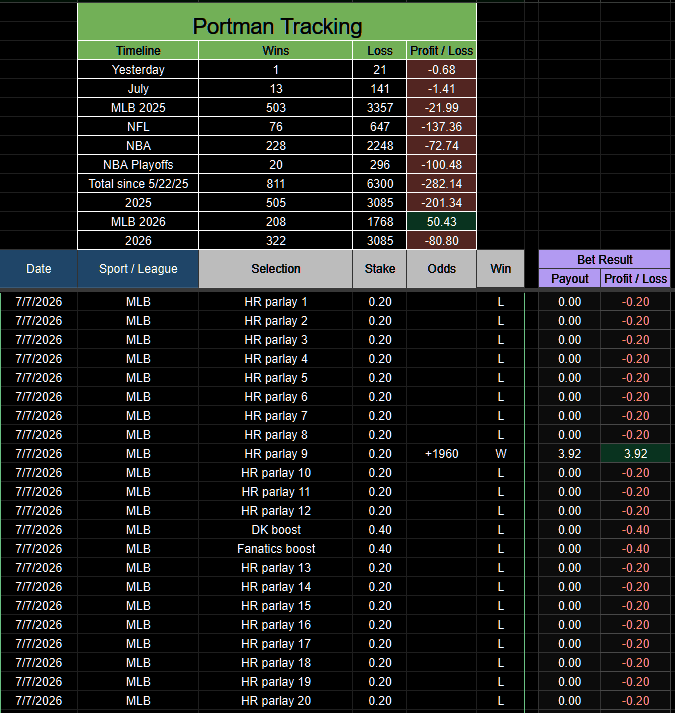
Task: Click the 3.92 payout cell for HR parlay 9
Action: (569, 454)
